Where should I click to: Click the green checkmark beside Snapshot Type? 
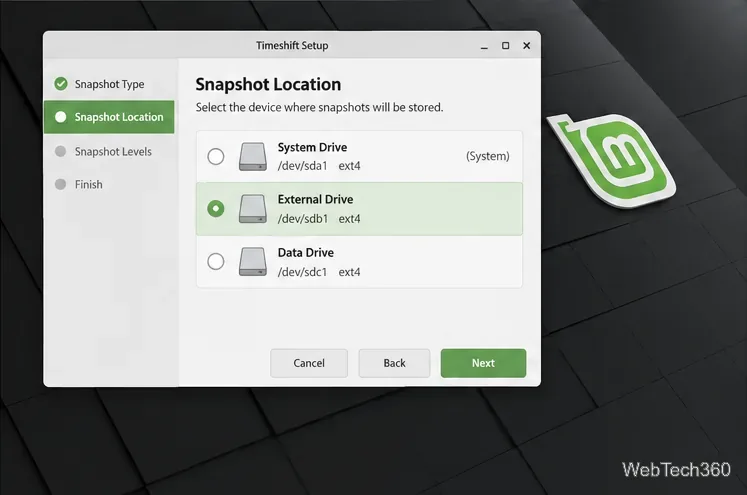[x=61, y=84]
